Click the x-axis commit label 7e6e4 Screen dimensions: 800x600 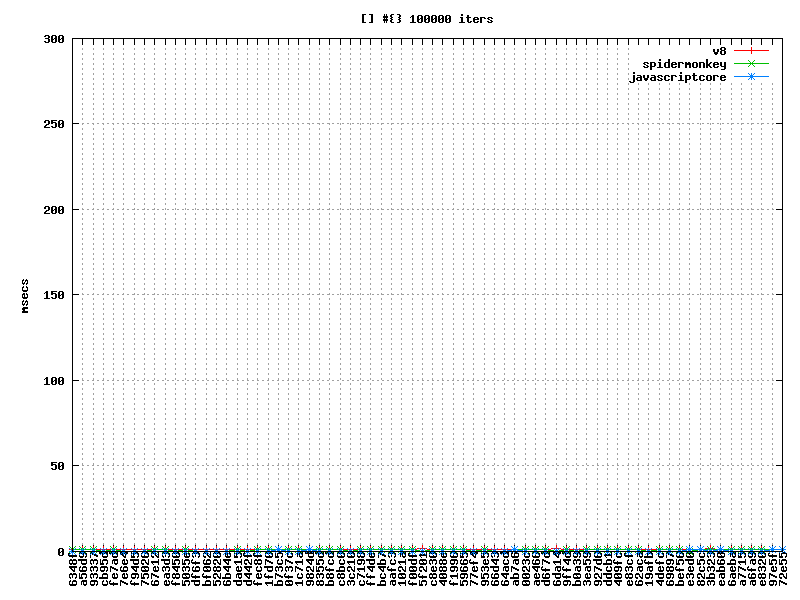[x=124, y=568]
